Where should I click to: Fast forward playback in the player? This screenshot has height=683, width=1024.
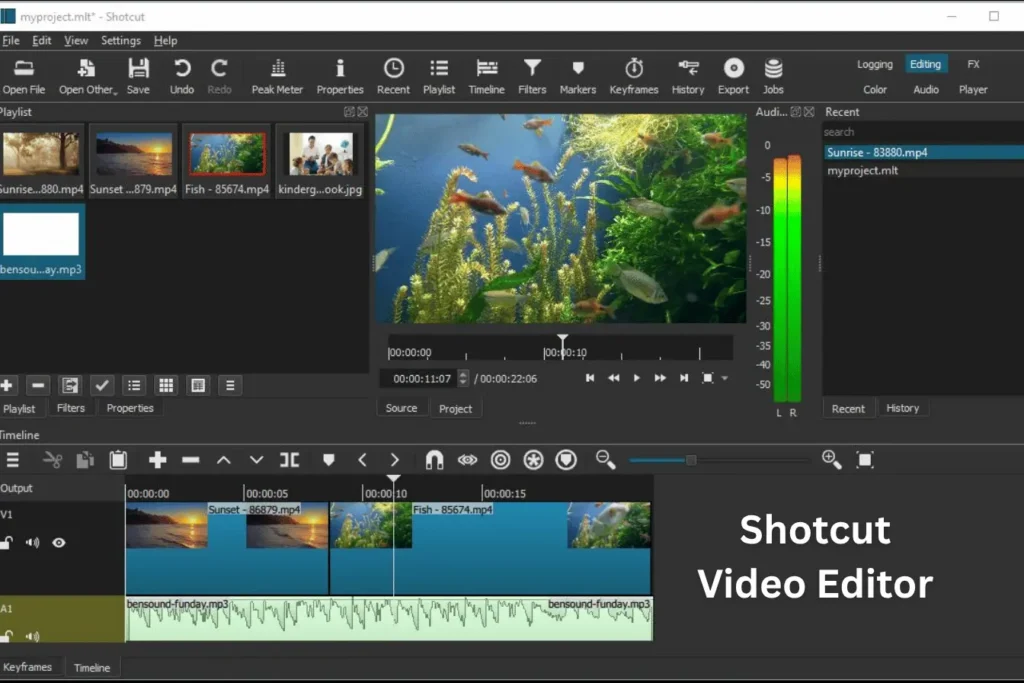point(660,378)
